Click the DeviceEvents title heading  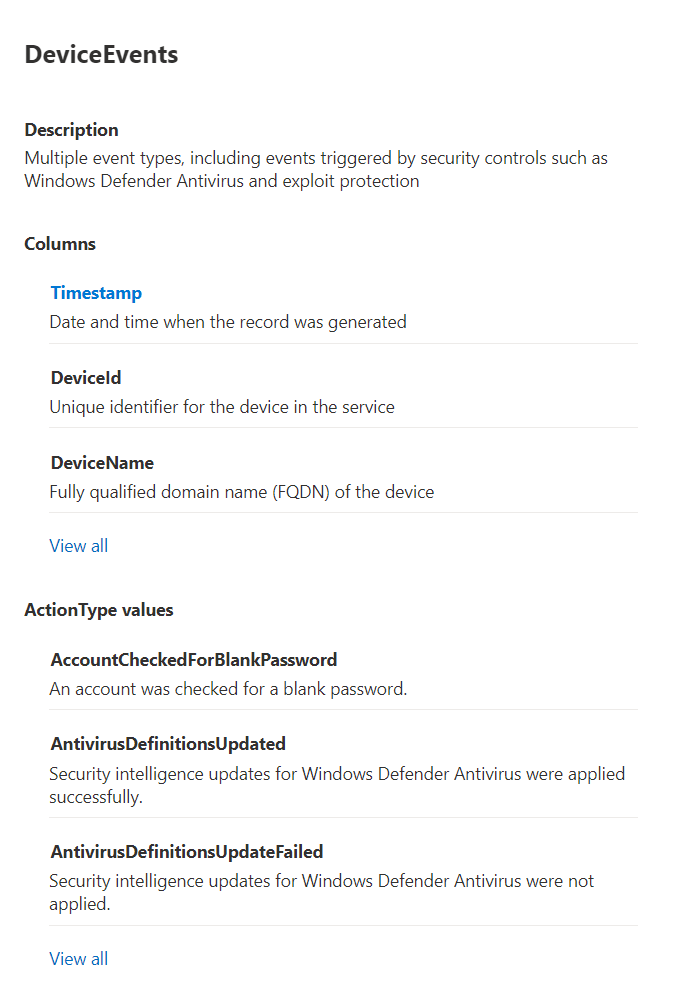(101, 55)
